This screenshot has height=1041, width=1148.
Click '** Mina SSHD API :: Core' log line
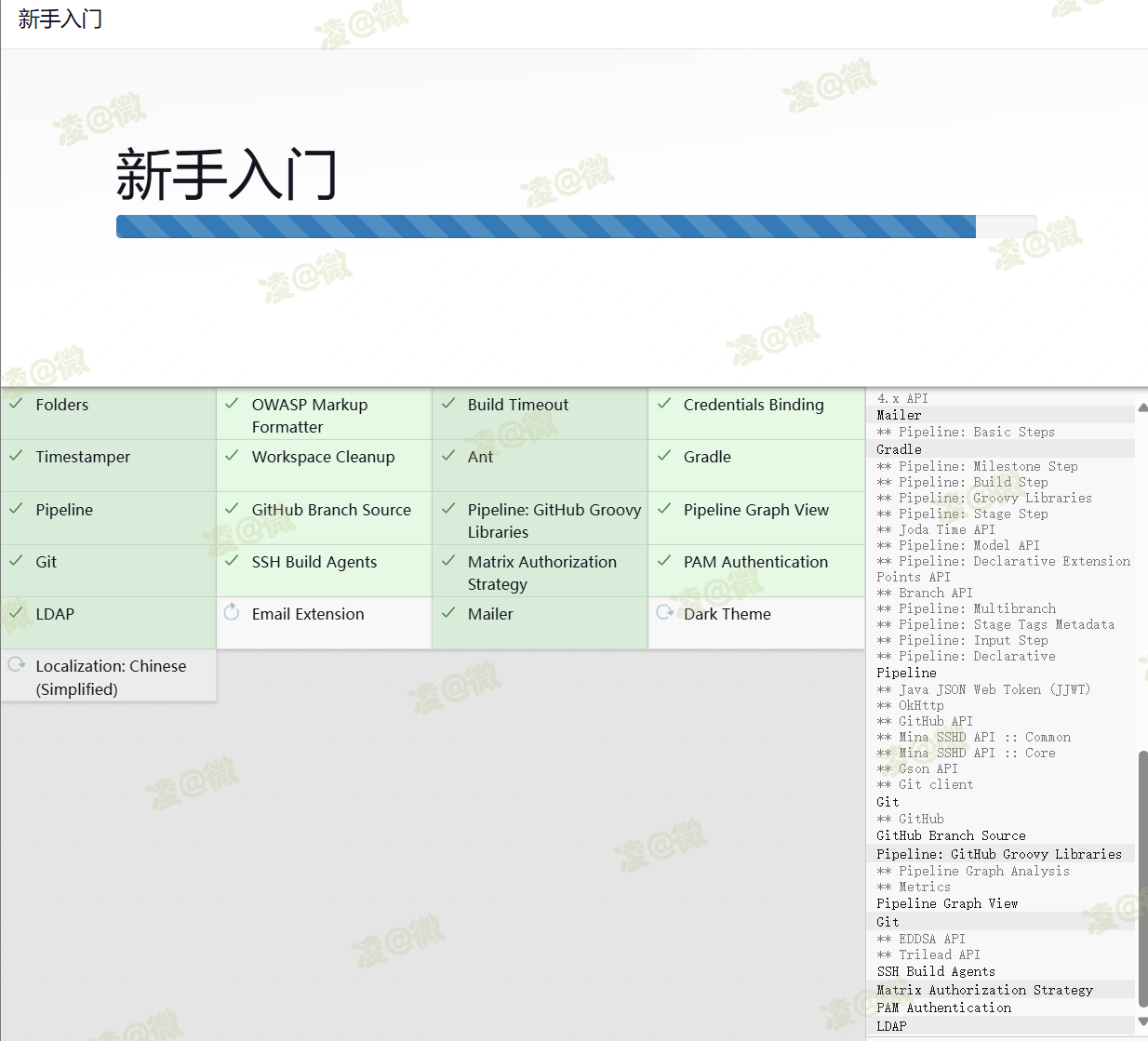966,753
